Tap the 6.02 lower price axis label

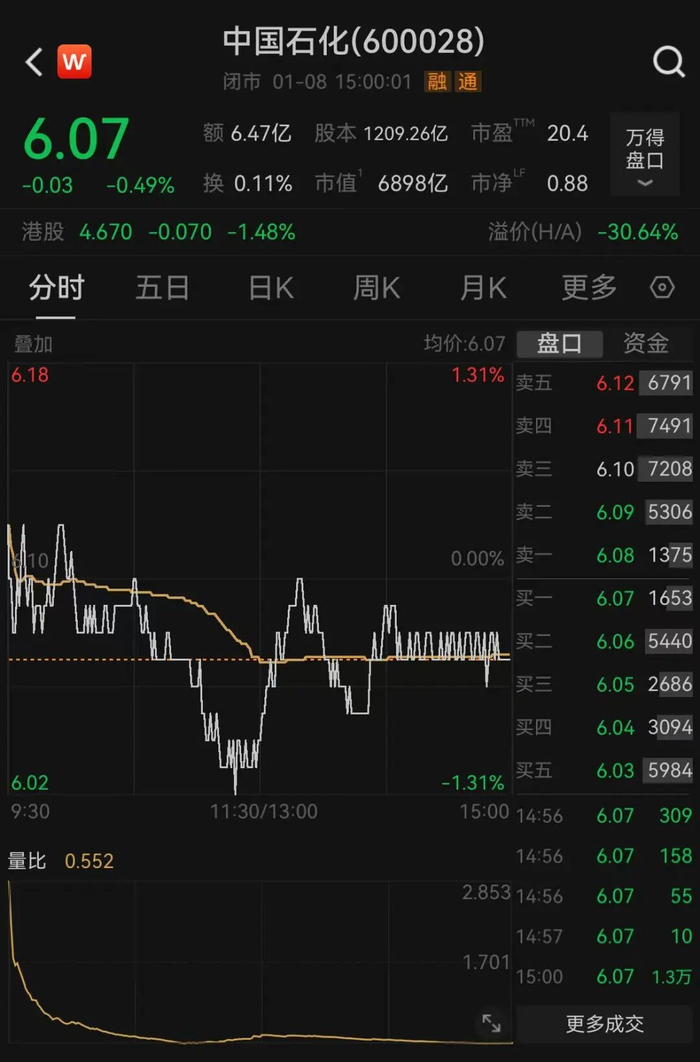[x=30, y=783]
